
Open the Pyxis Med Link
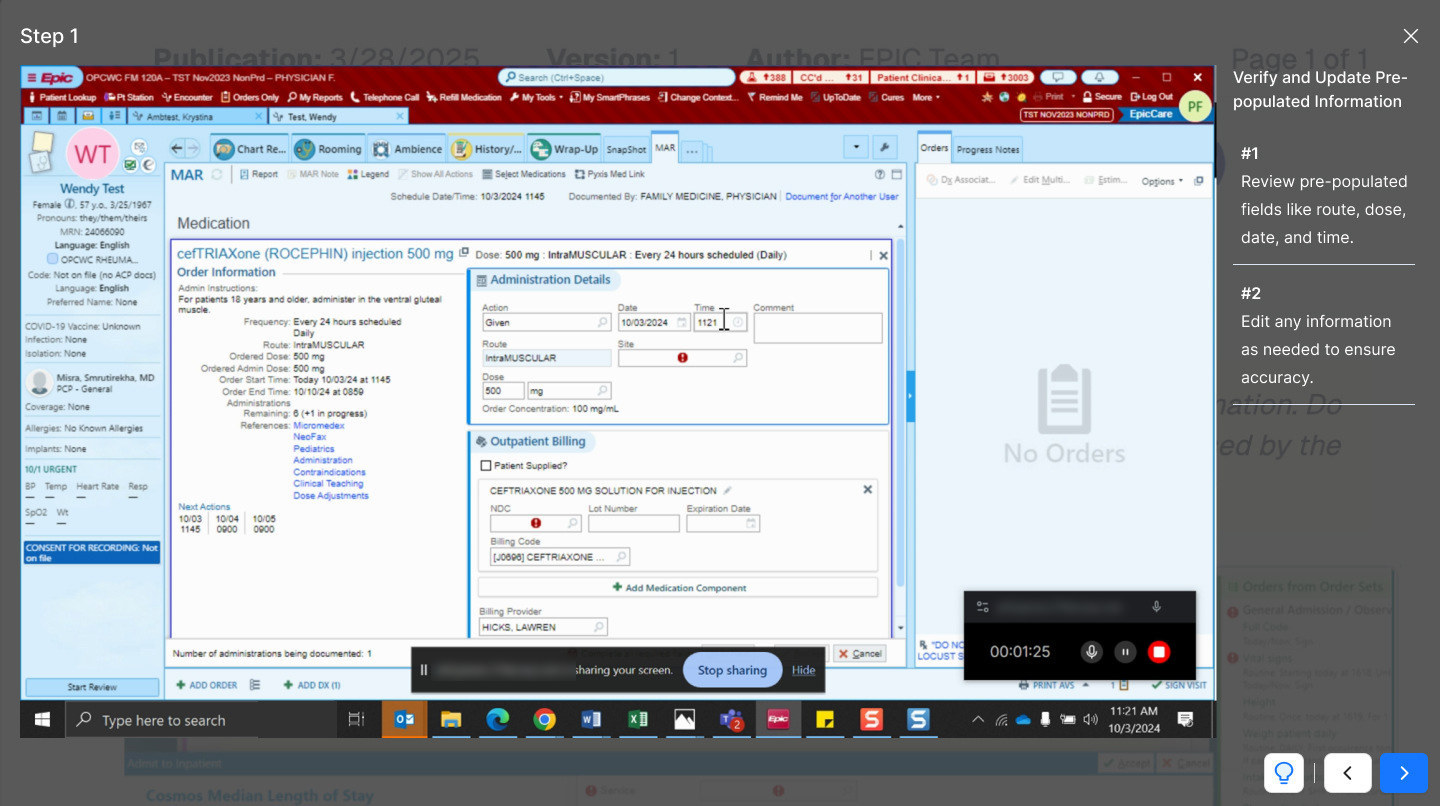pos(611,174)
